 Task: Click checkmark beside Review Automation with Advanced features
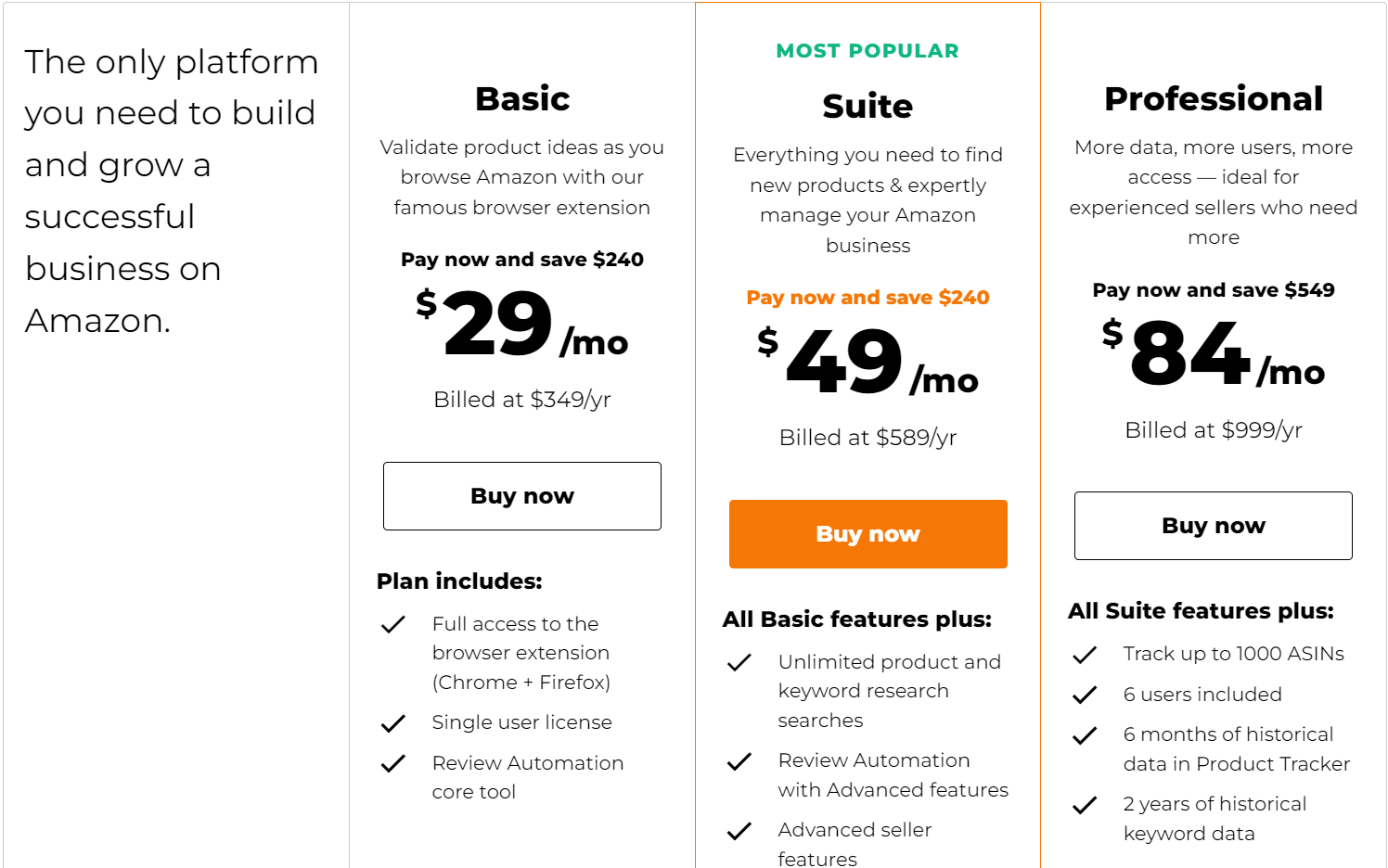pyautogui.click(x=739, y=761)
